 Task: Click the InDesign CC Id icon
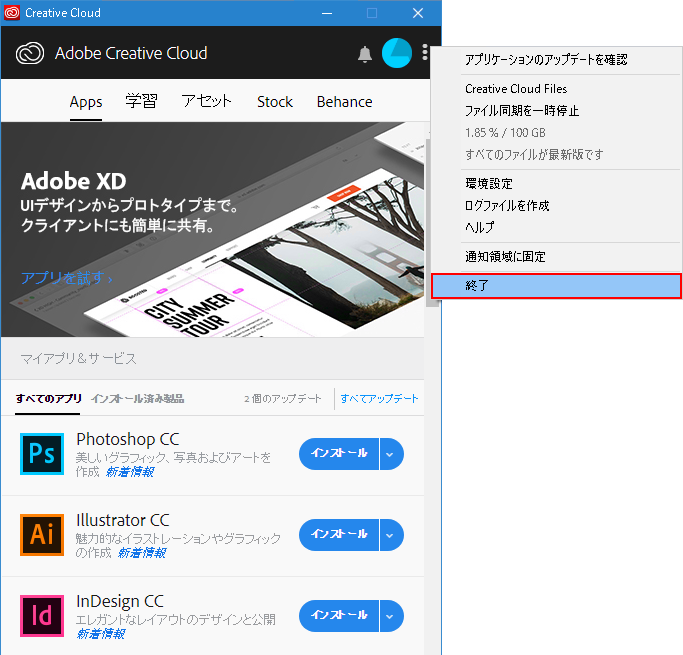pyautogui.click(x=42, y=615)
